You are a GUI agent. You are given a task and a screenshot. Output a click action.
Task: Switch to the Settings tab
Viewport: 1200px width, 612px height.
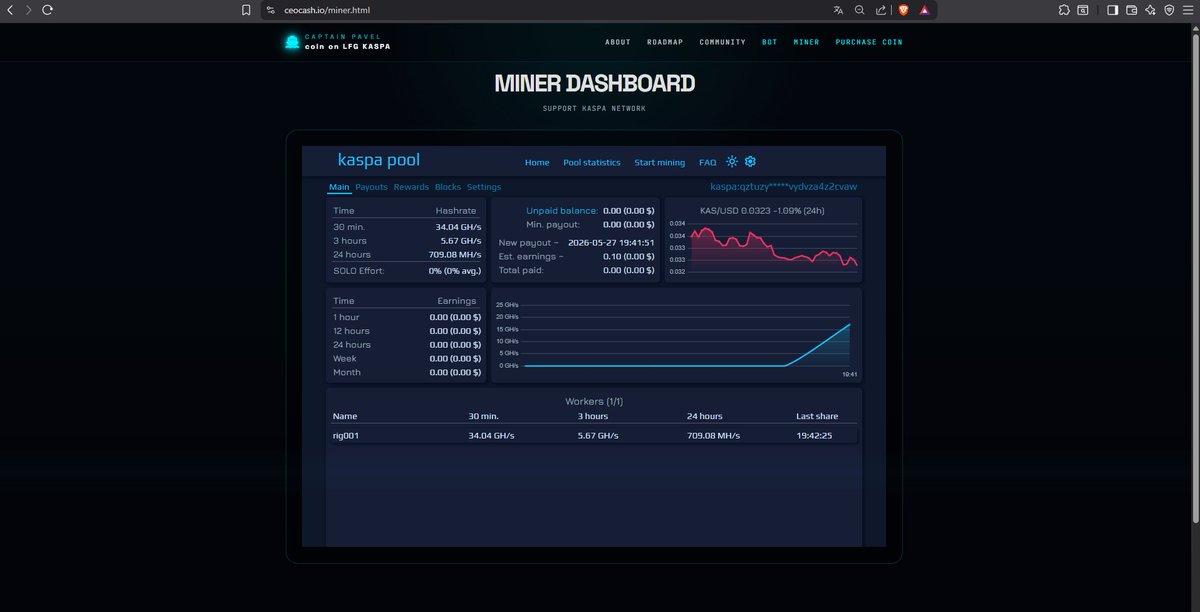point(484,187)
